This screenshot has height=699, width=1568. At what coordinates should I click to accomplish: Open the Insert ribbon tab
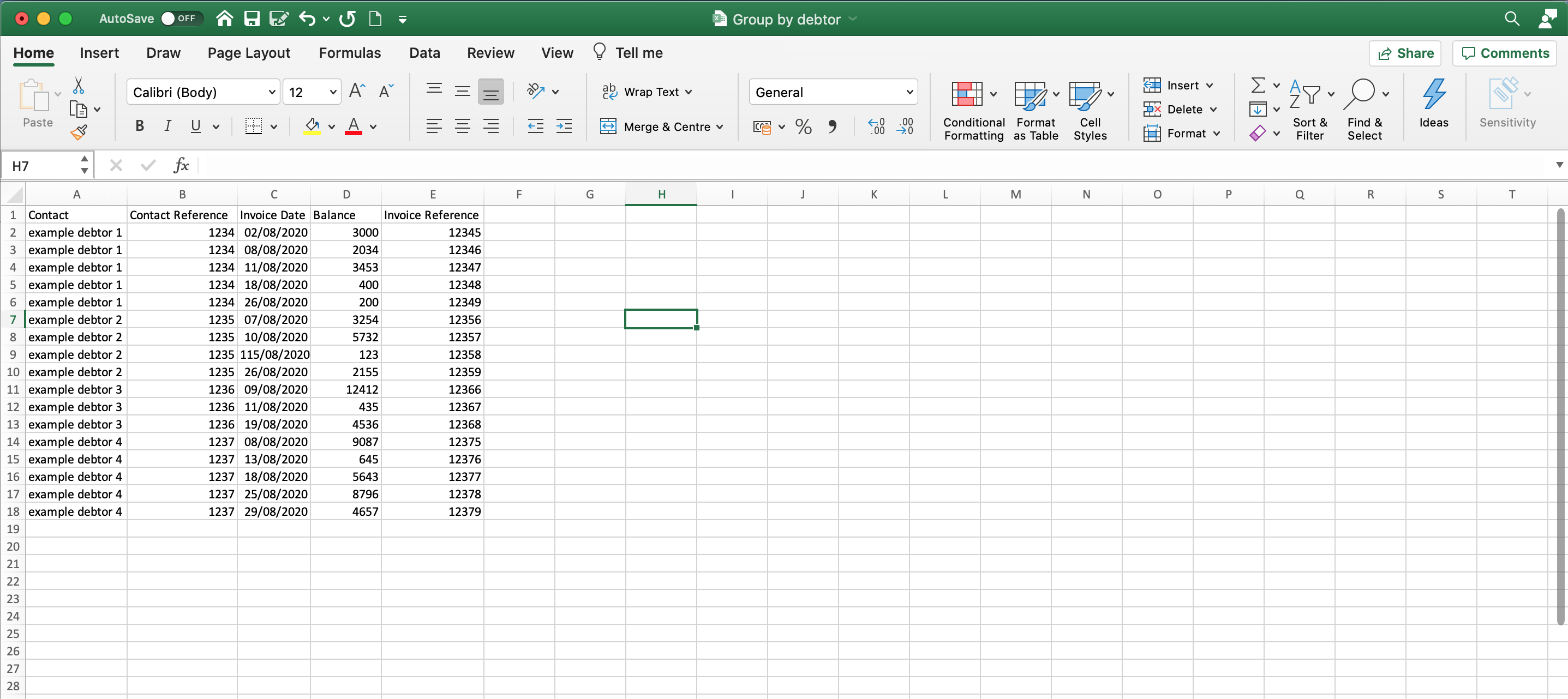click(x=99, y=53)
